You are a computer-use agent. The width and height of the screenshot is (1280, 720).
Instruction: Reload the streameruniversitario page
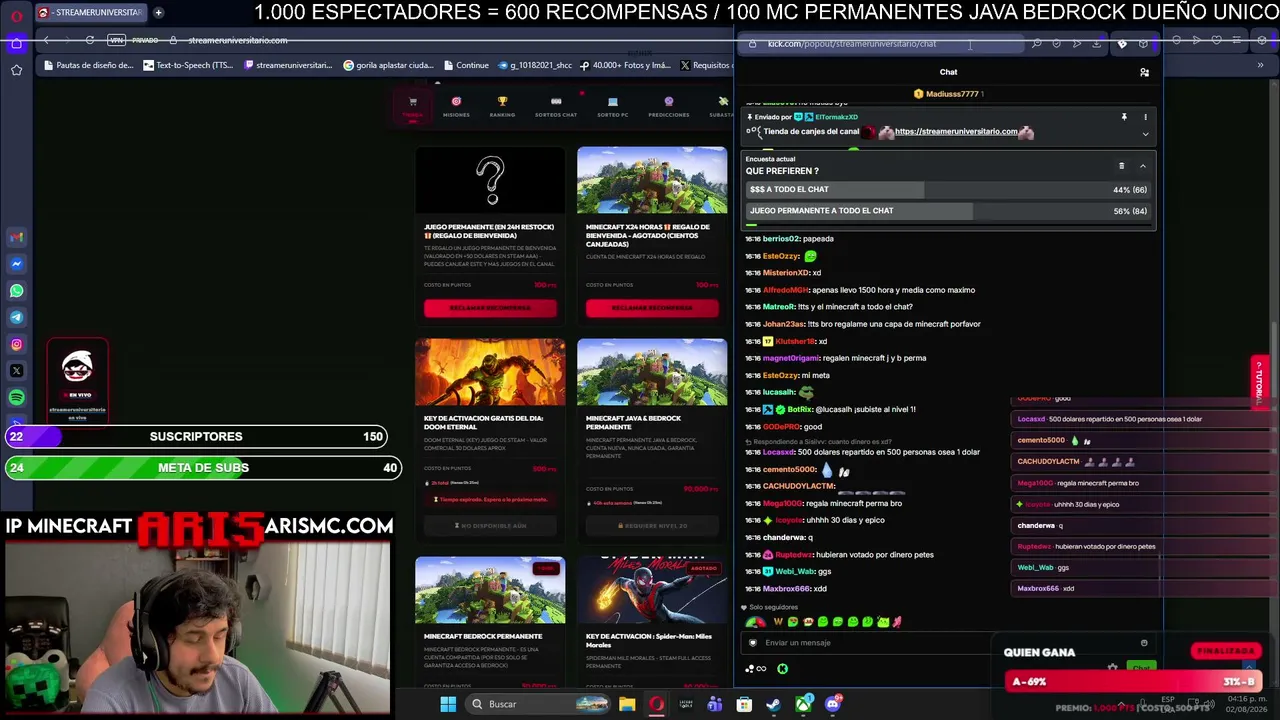(90, 40)
